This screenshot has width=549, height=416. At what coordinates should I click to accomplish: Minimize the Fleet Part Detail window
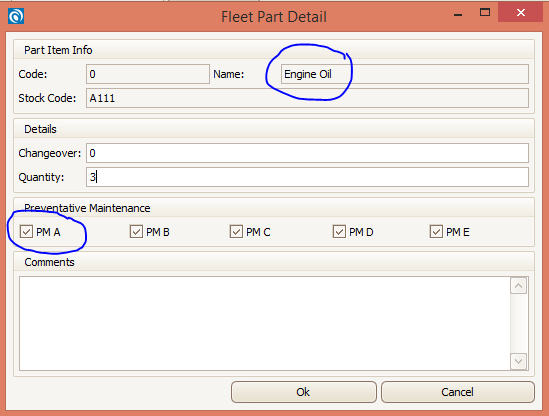click(458, 15)
